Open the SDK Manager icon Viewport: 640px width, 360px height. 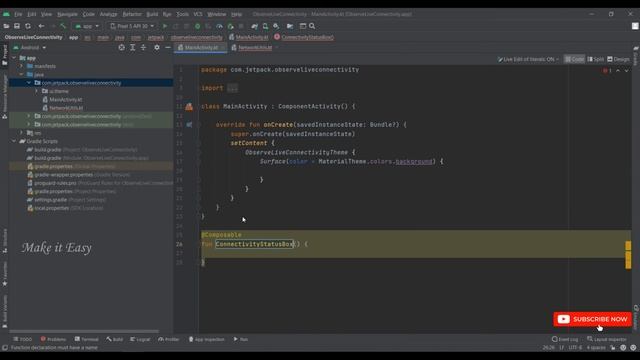pyautogui.click(x=276, y=26)
